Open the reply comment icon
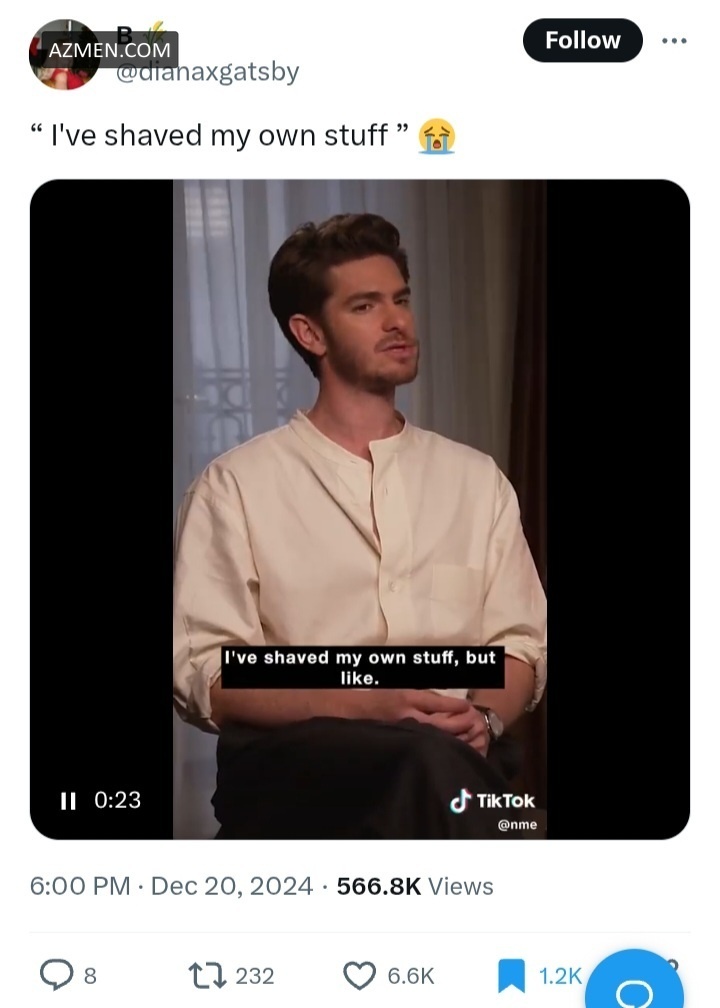 point(57,975)
